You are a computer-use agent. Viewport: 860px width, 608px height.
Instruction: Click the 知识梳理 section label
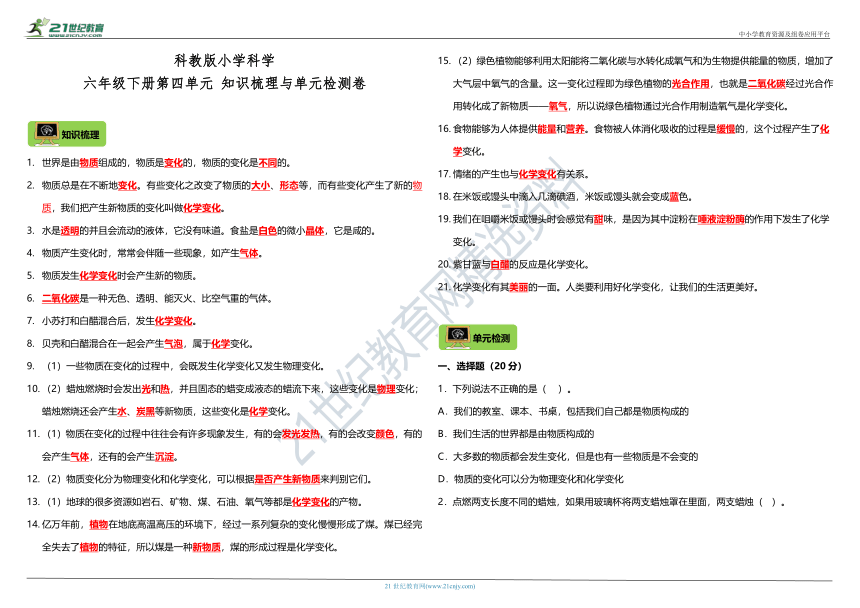80,135
